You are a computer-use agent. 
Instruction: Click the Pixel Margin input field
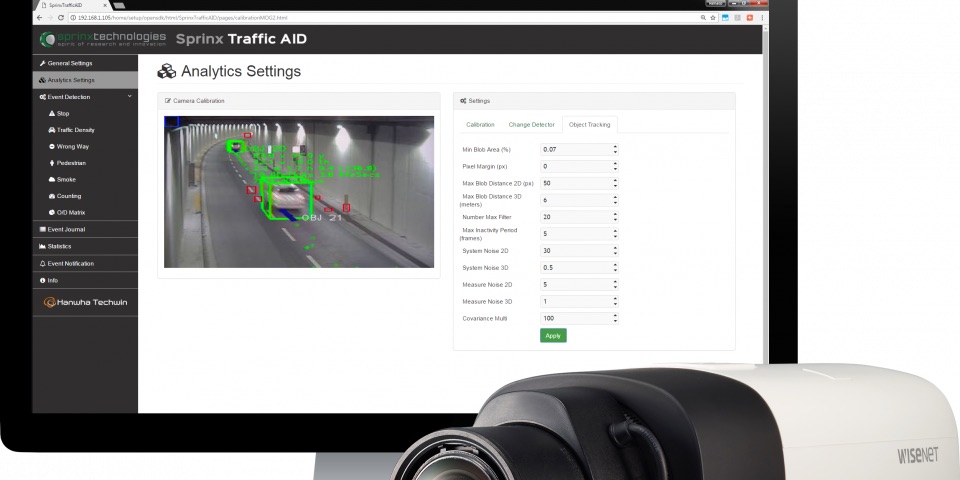coord(579,167)
